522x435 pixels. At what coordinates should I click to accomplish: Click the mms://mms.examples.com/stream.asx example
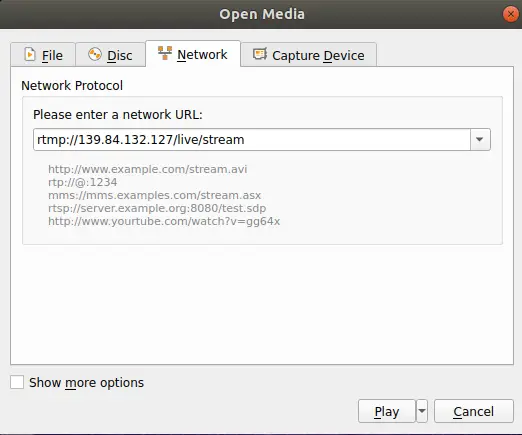tap(155, 195)
